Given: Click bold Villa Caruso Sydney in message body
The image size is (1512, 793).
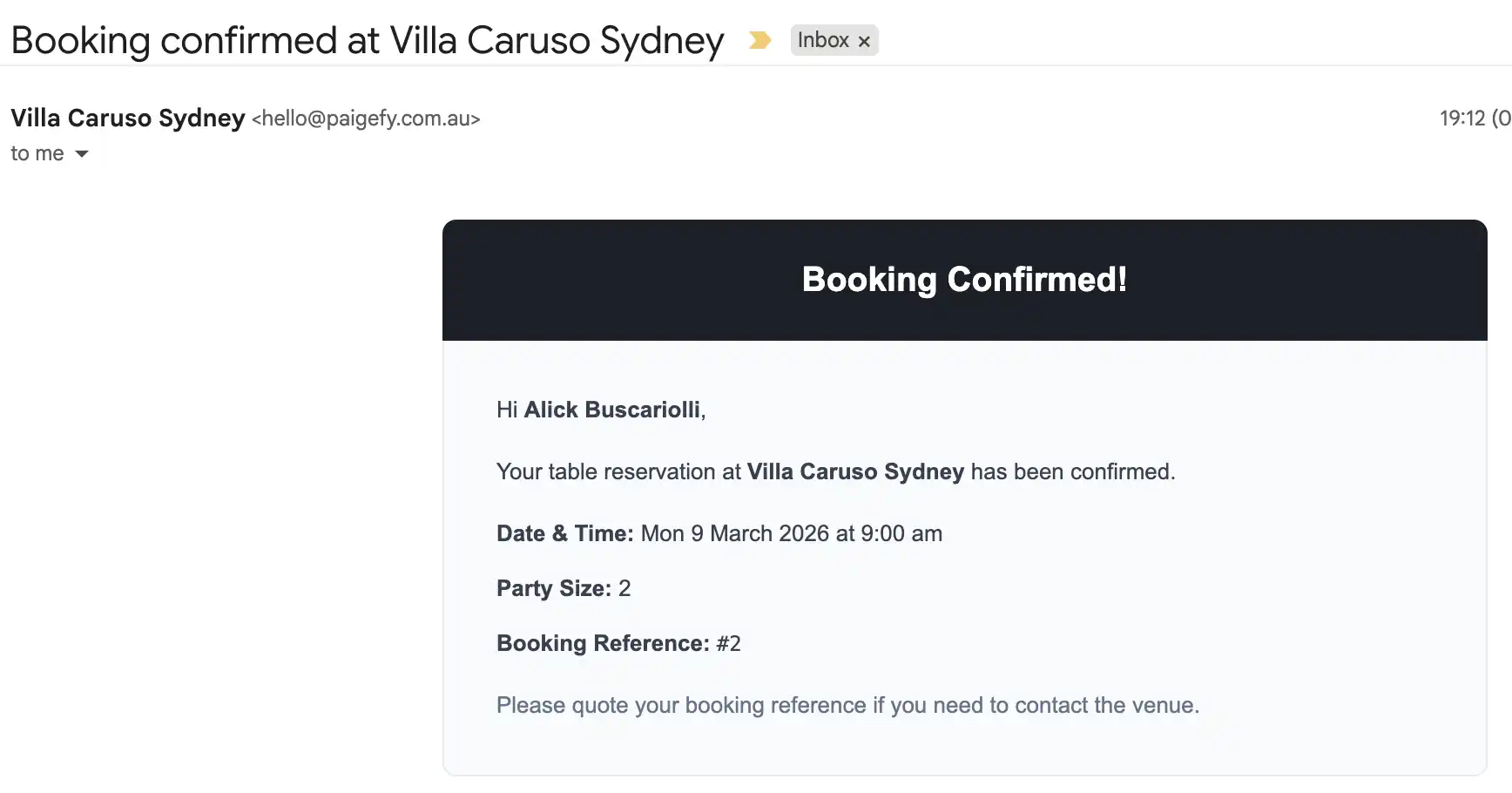Looking at the screenshot, I should click(856, 471).
